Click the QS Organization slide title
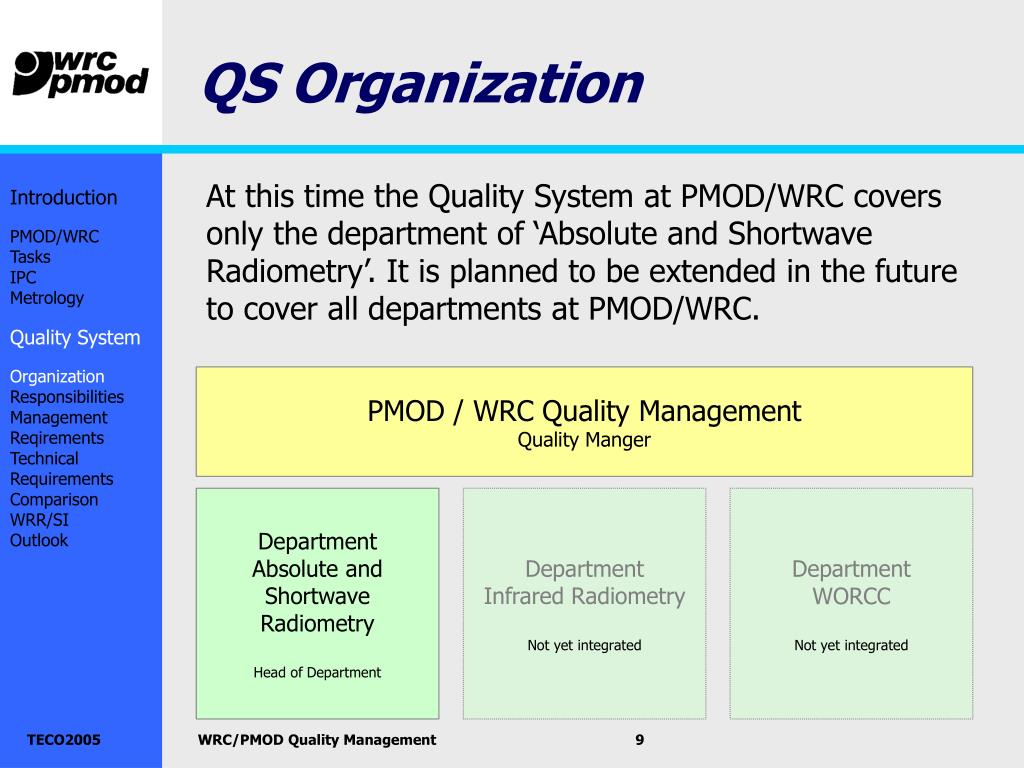The width and height of the screenshot is (1024, 768). (423, 84)
